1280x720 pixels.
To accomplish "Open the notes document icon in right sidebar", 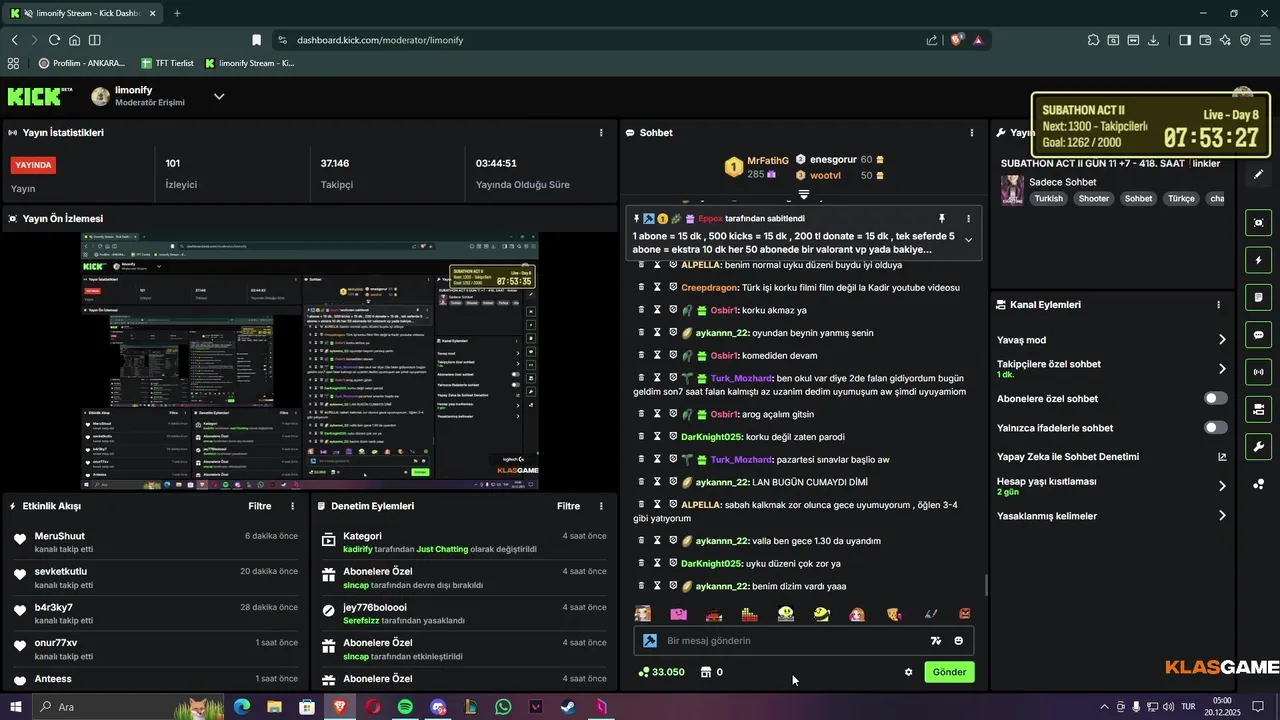I will 1258,297.
